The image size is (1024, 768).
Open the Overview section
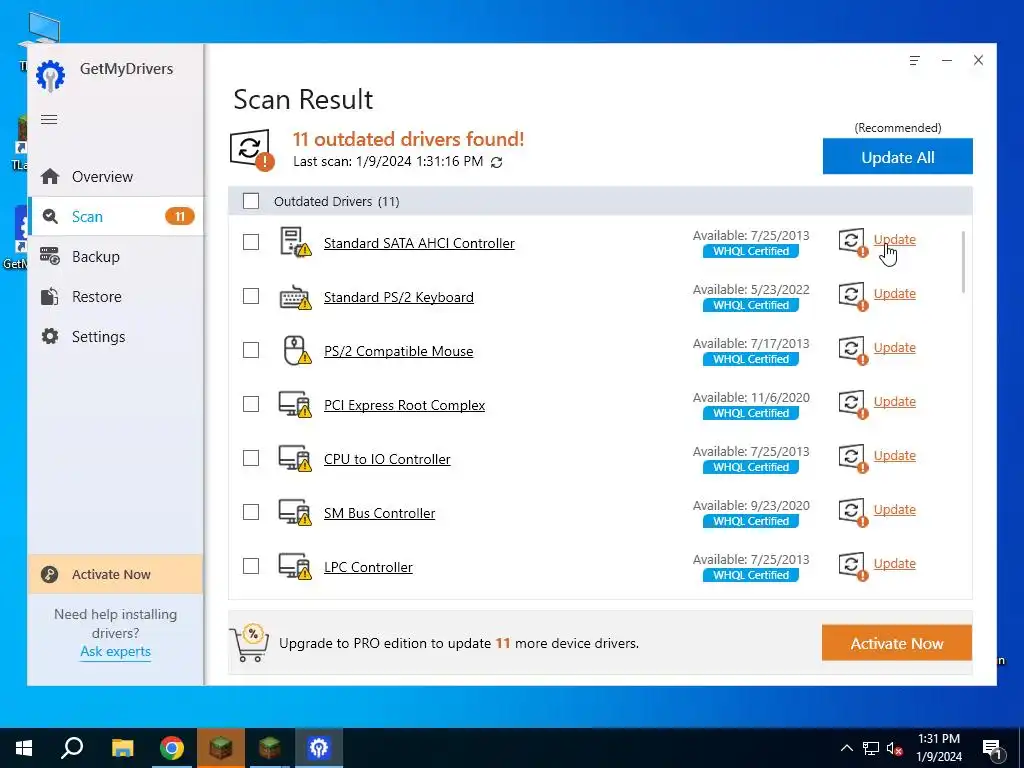[116, 176]
